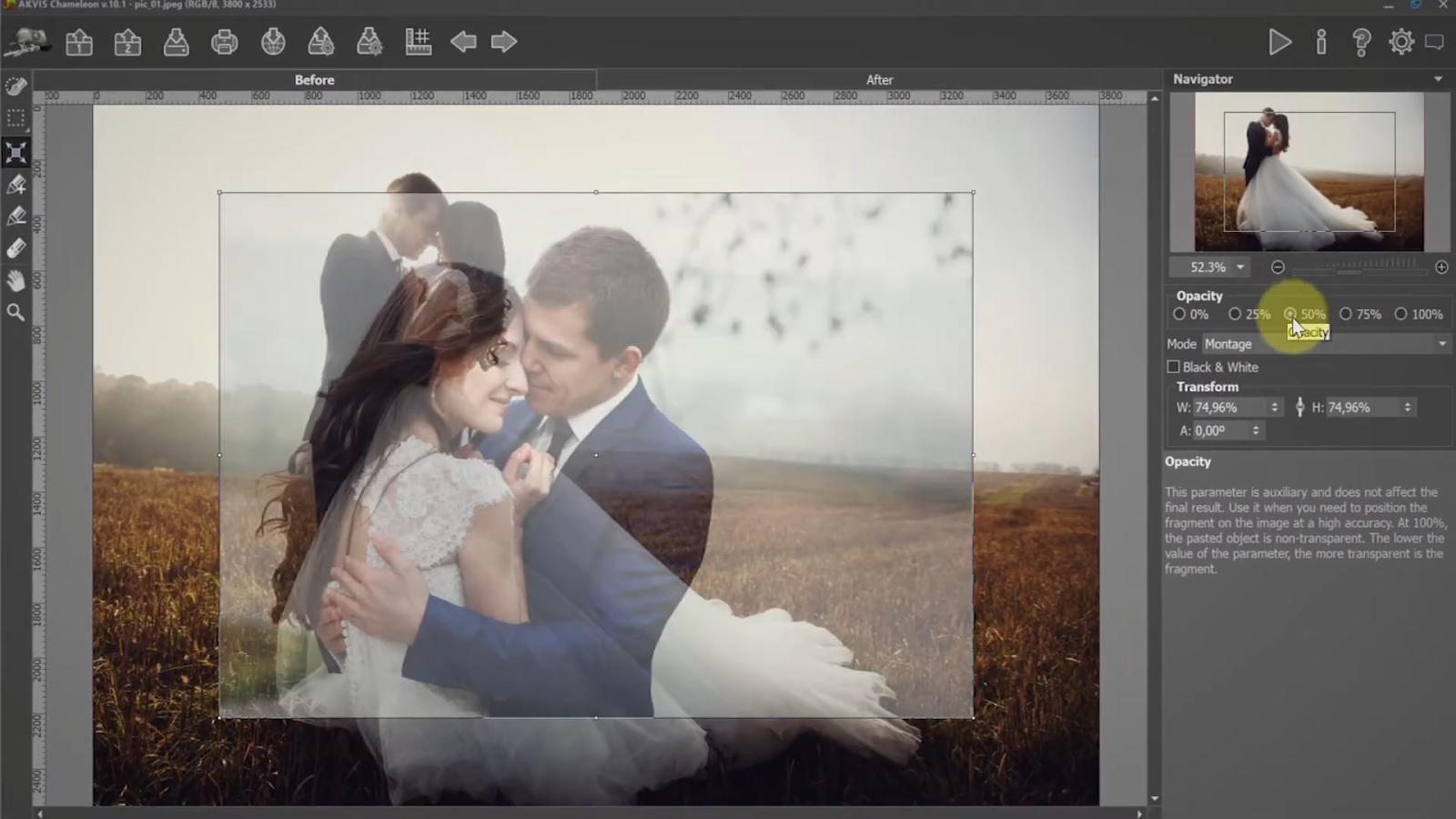
Task: Switch to the After tab
Action: pos(879,80)
